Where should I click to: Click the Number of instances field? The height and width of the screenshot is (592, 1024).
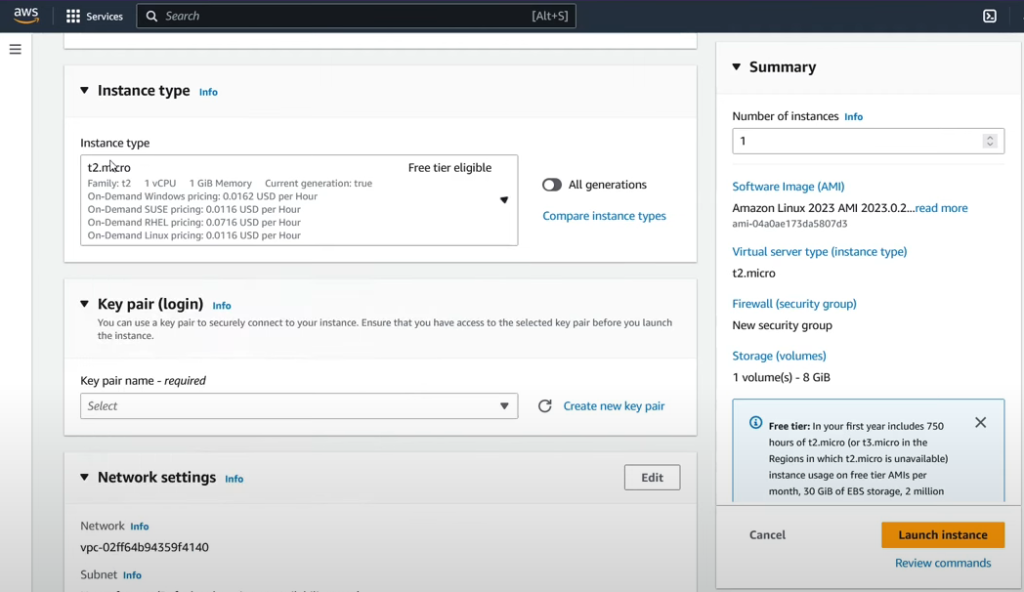point(868,141)
